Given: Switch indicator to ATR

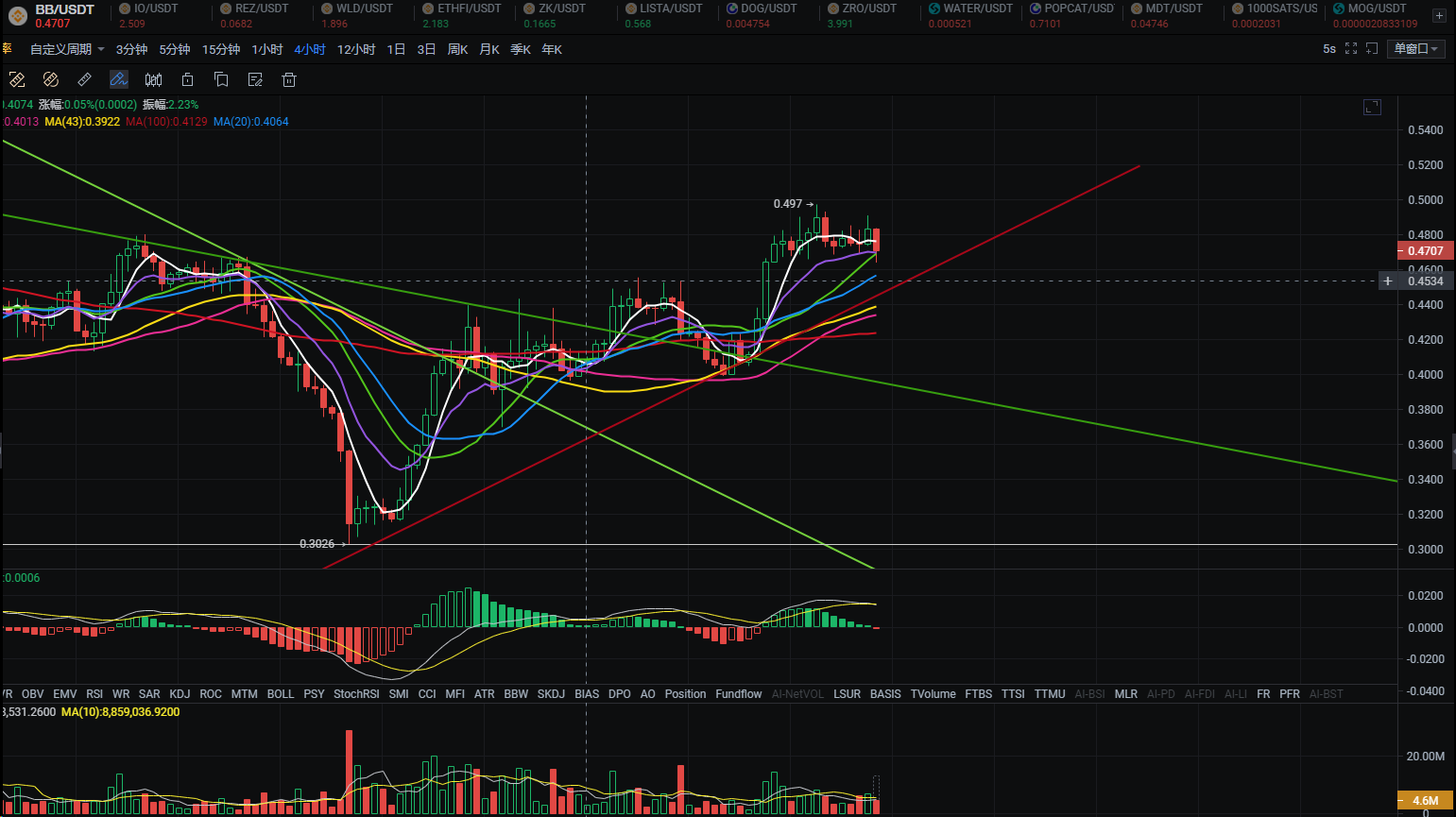Looking at the screenshot, I should pos(485,694).
